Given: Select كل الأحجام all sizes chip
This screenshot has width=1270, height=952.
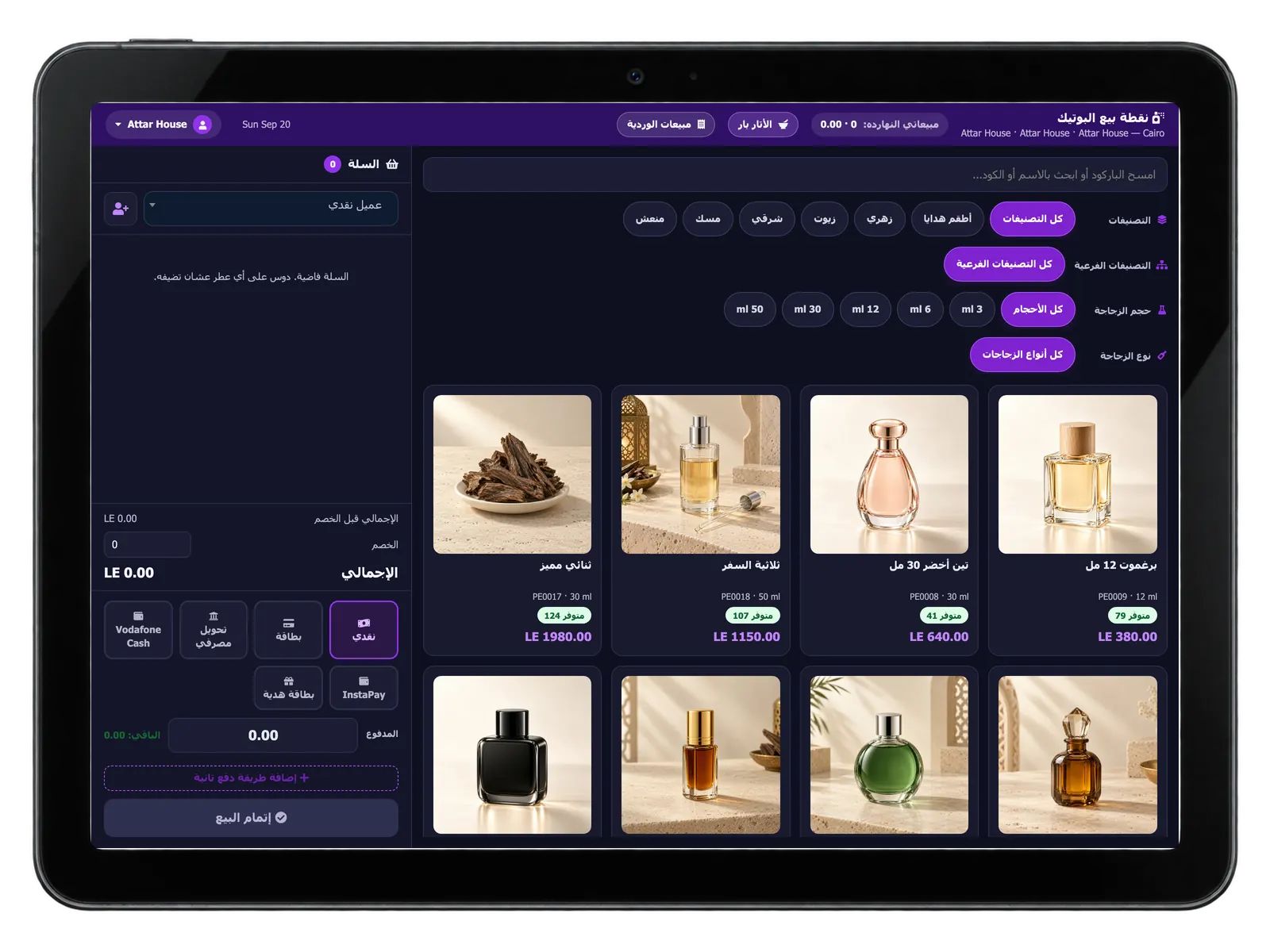Looking at the screenshot, I should click(1037, 309).
